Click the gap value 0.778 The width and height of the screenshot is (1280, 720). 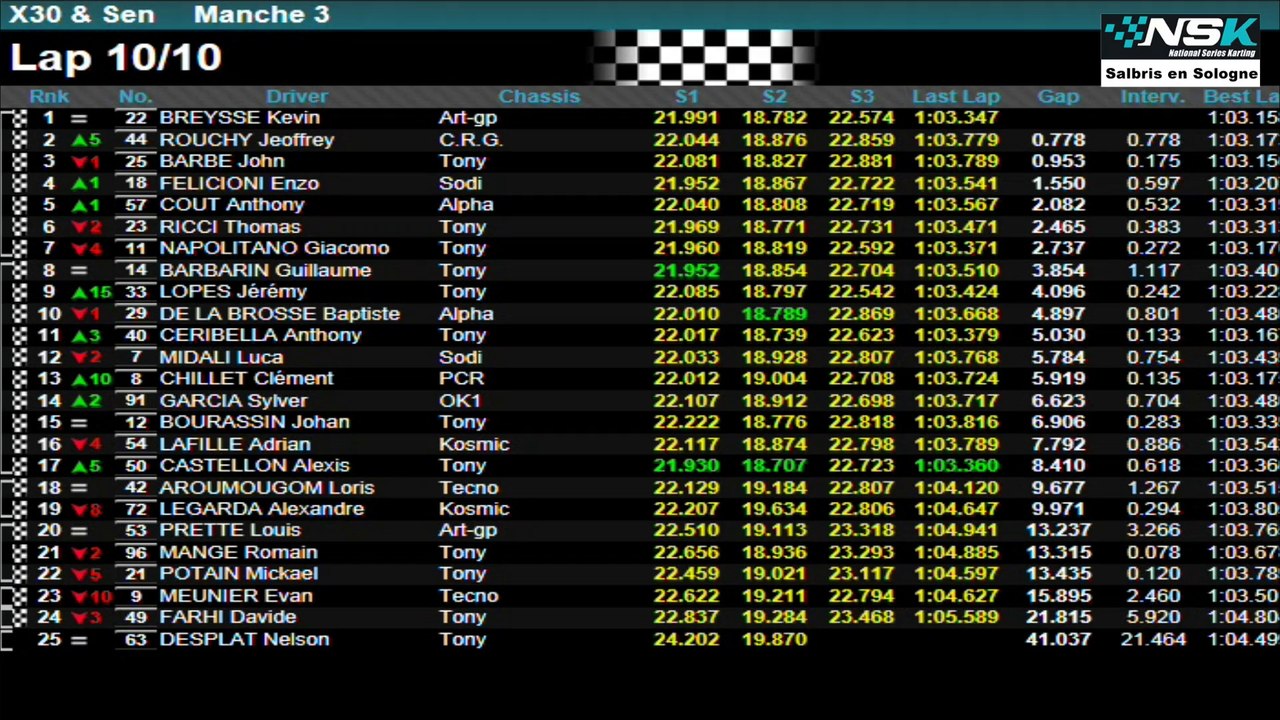1058,140
